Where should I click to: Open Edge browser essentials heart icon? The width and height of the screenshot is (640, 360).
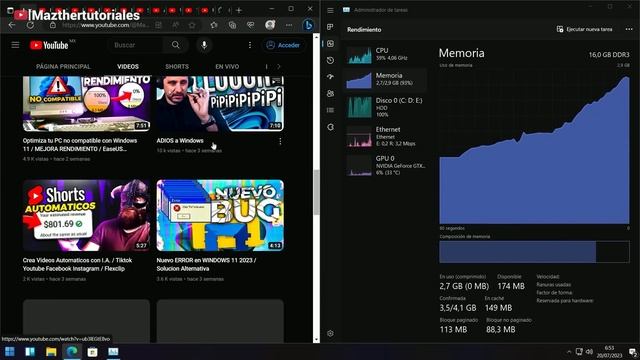click(251, 25)
